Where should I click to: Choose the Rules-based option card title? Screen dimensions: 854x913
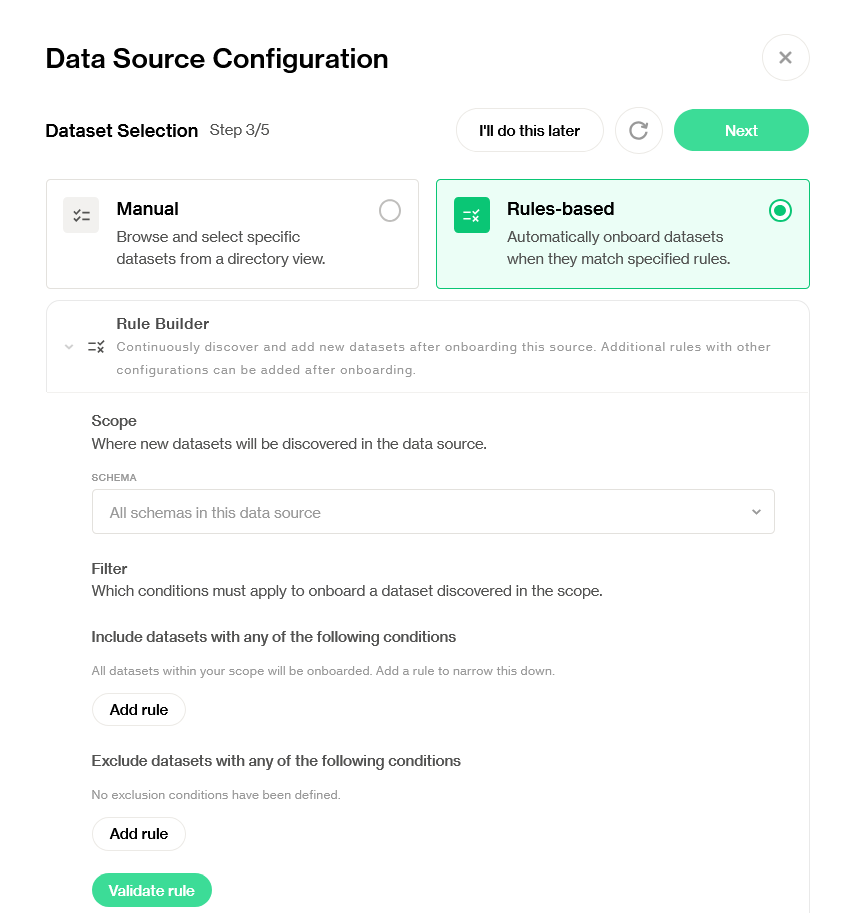pyautogui.click(x=561, y=209)
